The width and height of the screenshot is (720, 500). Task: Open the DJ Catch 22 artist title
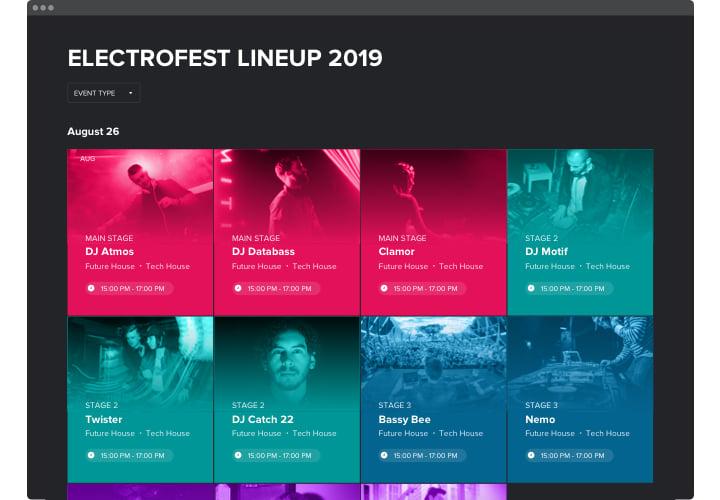point(263,419)
